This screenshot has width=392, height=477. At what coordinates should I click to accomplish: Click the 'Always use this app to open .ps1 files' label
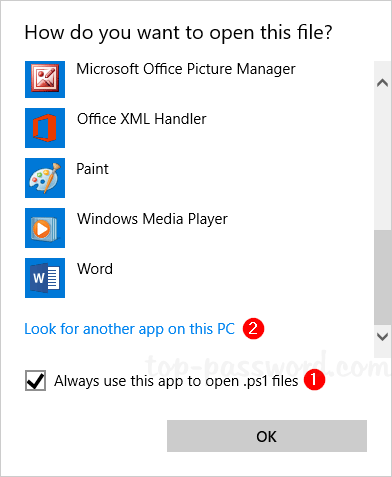pyautogui.click(x=176, y=381)
